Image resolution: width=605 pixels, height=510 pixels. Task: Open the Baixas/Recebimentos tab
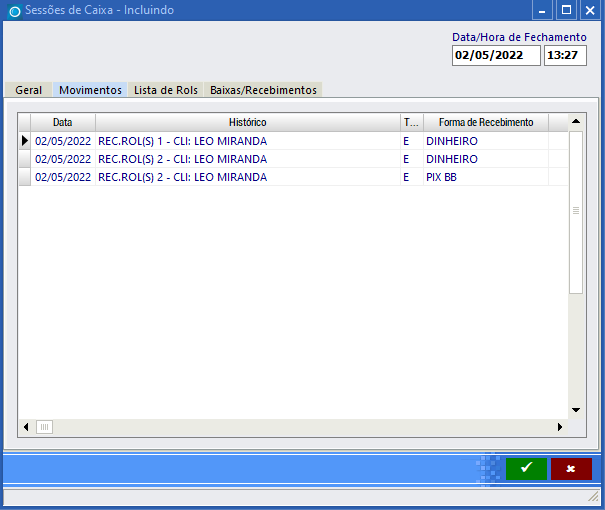pyautogui.click(x=263, y=90)
